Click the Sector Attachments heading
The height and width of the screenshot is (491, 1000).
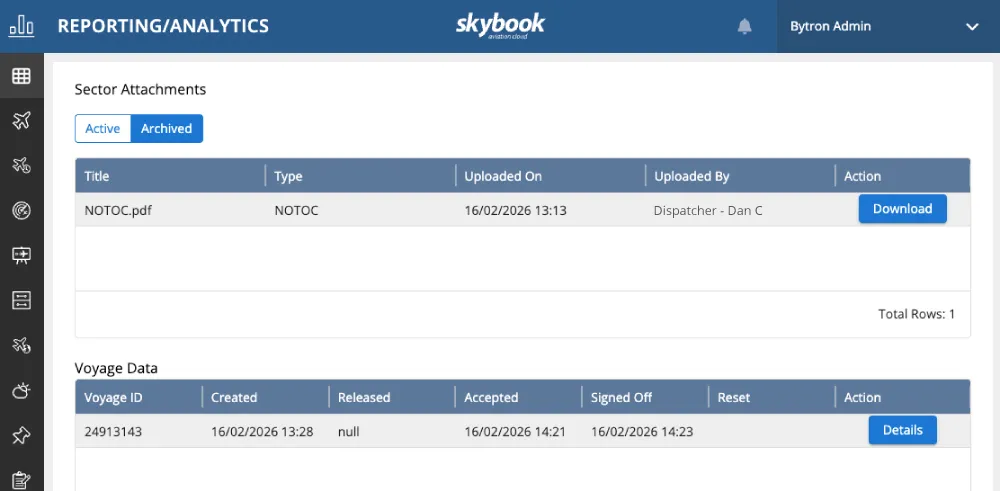(x=140, y=89)
